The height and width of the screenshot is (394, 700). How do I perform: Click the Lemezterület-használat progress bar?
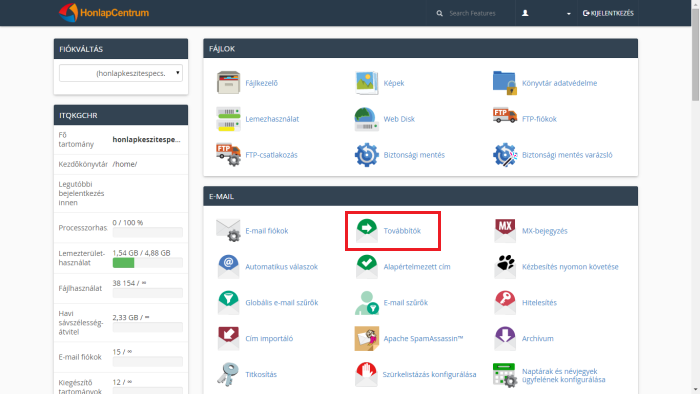(147, 263)
